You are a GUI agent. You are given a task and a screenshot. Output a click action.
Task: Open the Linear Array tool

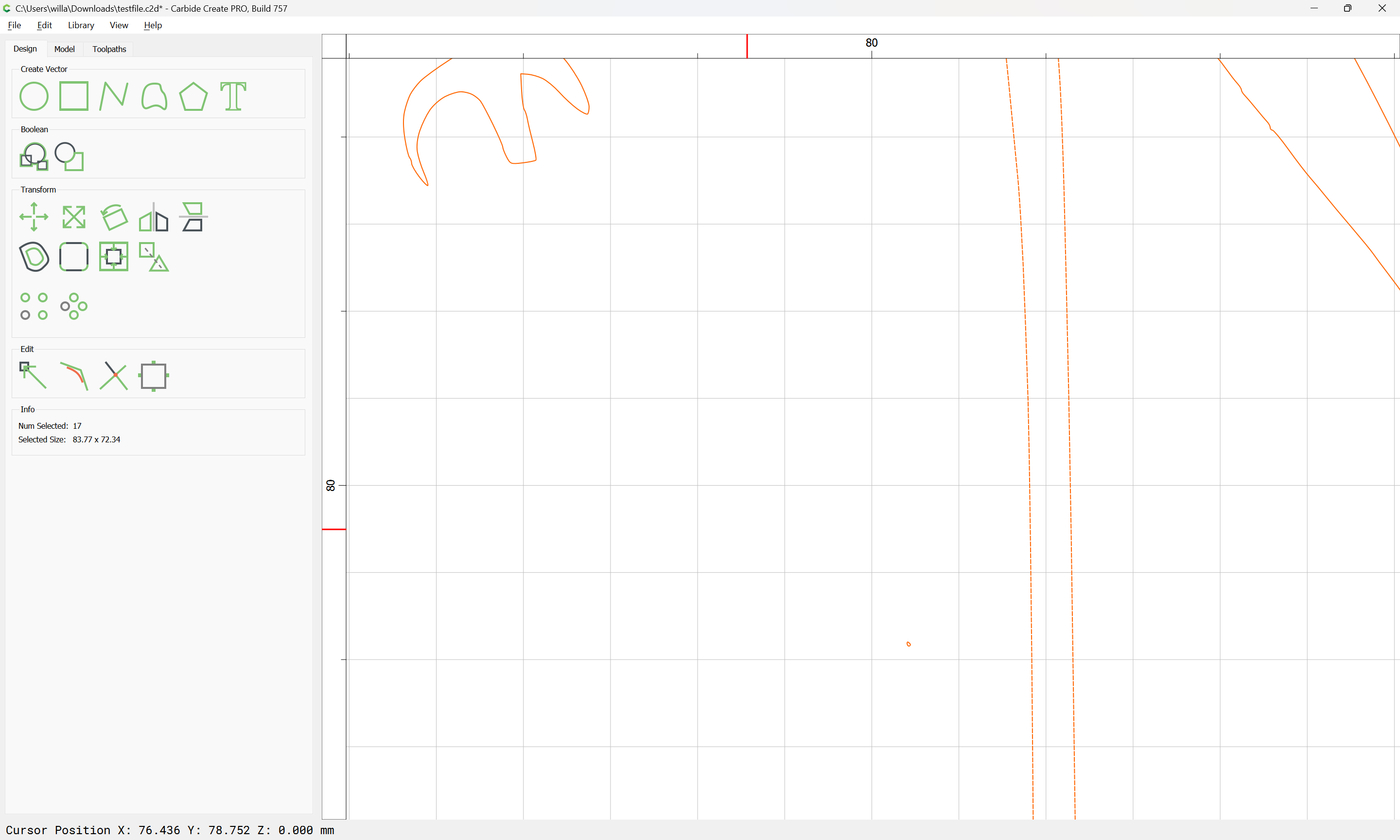click(x=34, y=306)
